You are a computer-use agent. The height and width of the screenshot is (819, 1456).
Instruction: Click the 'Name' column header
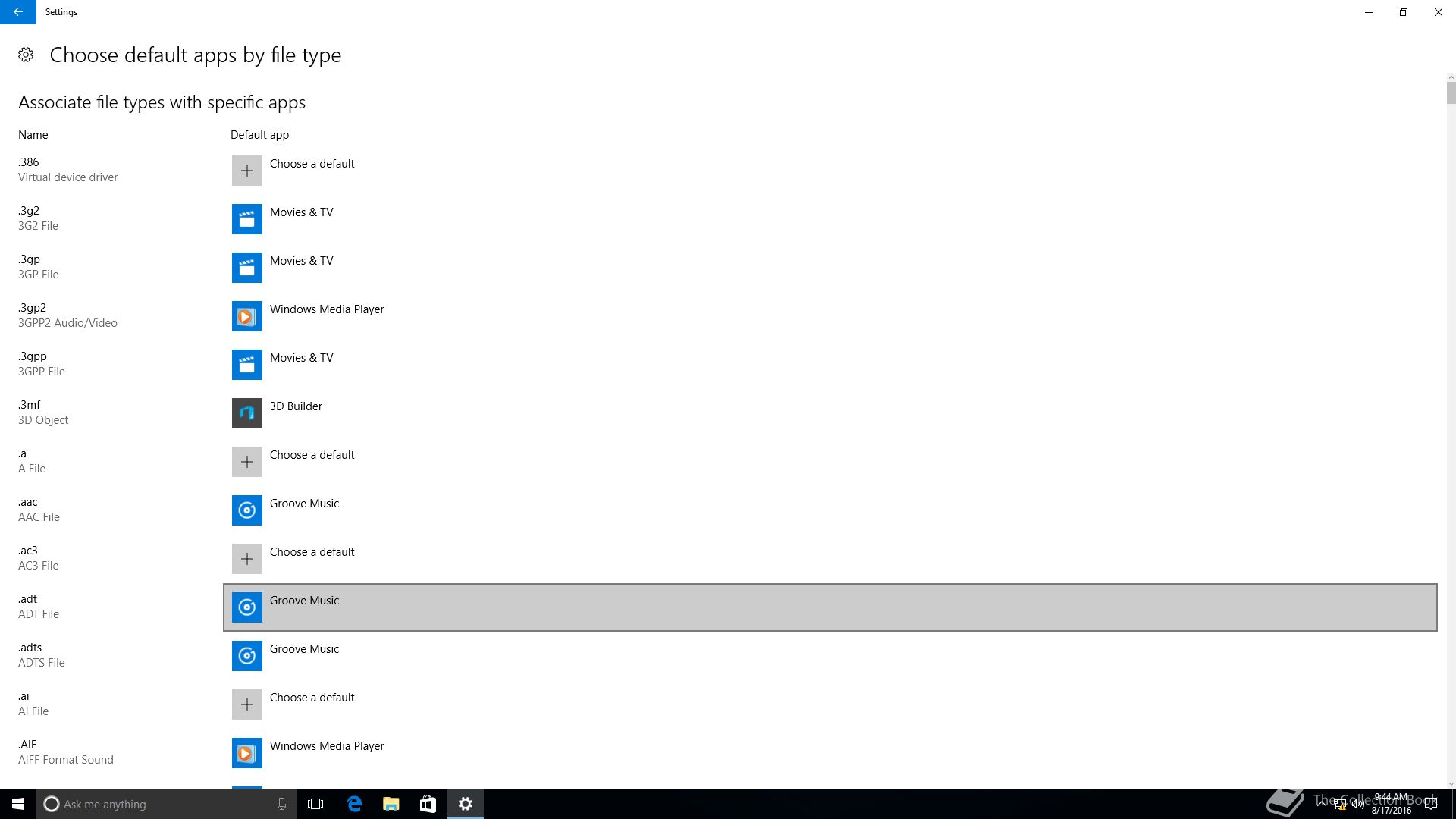[33, 135]
